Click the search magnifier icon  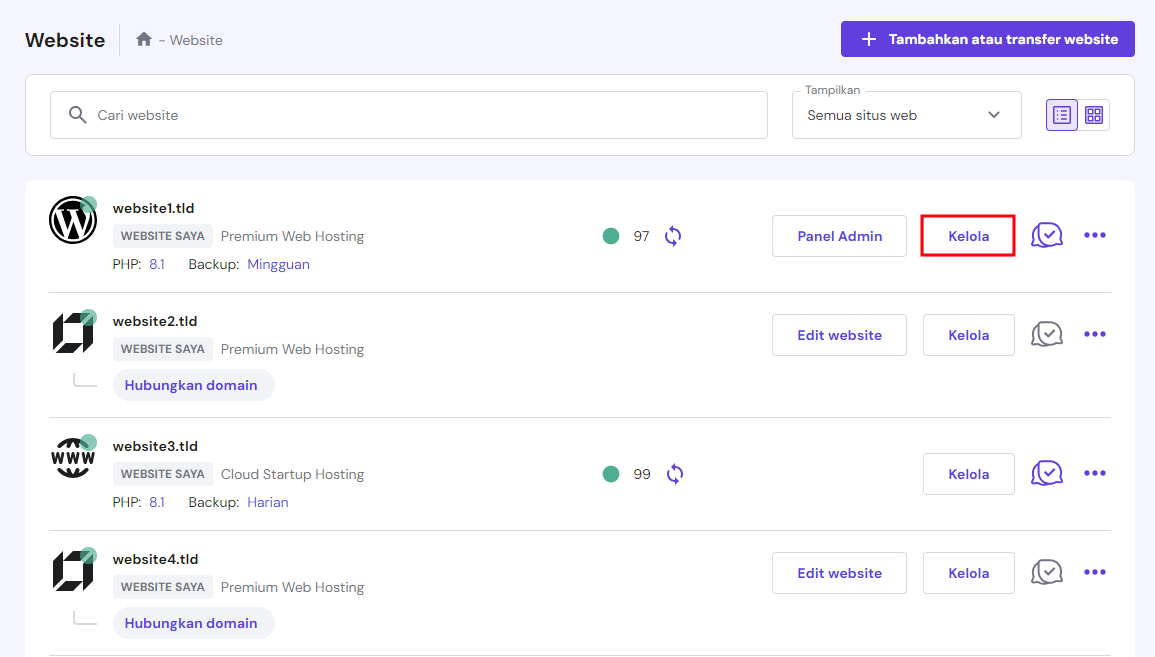(x=77, y=114)
